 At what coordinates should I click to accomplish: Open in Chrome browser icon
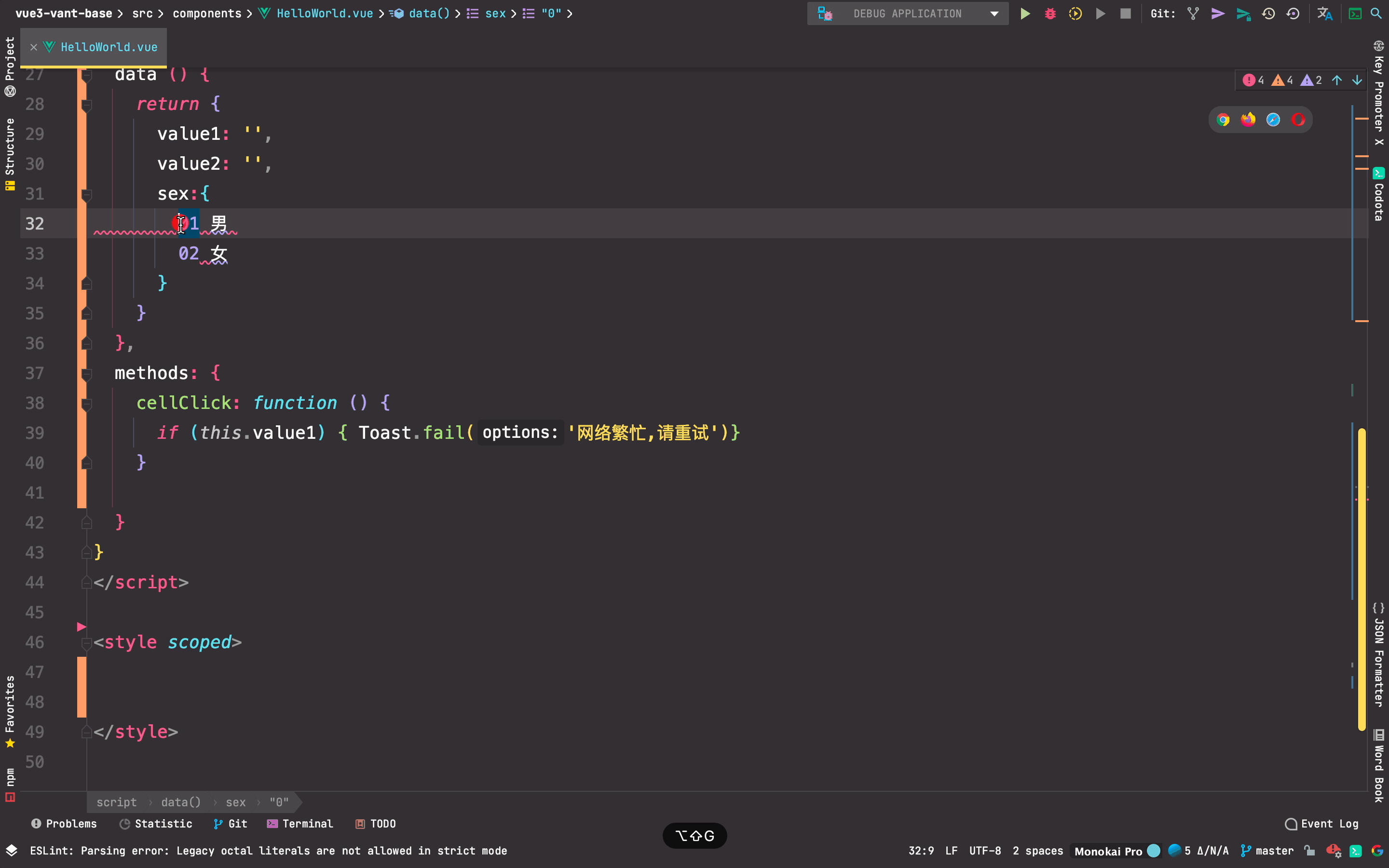coord(1223,120)
